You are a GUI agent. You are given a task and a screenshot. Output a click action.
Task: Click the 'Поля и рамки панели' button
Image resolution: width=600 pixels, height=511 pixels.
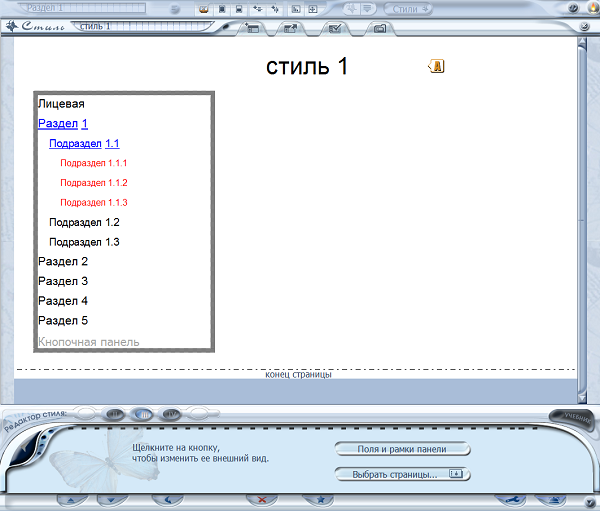[x=402, y=449]
